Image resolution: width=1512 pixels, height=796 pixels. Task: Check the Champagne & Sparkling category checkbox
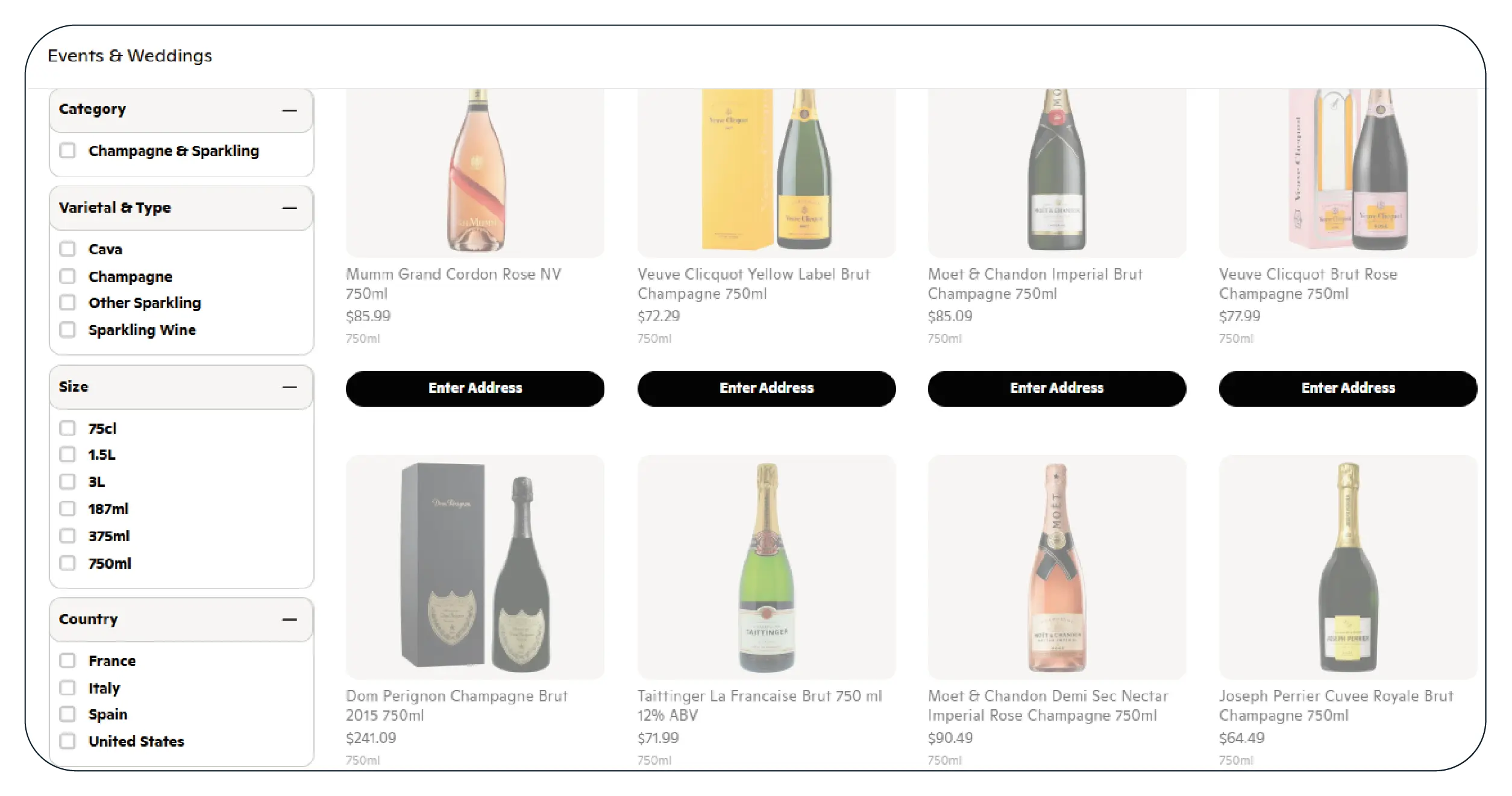point(67,151)
